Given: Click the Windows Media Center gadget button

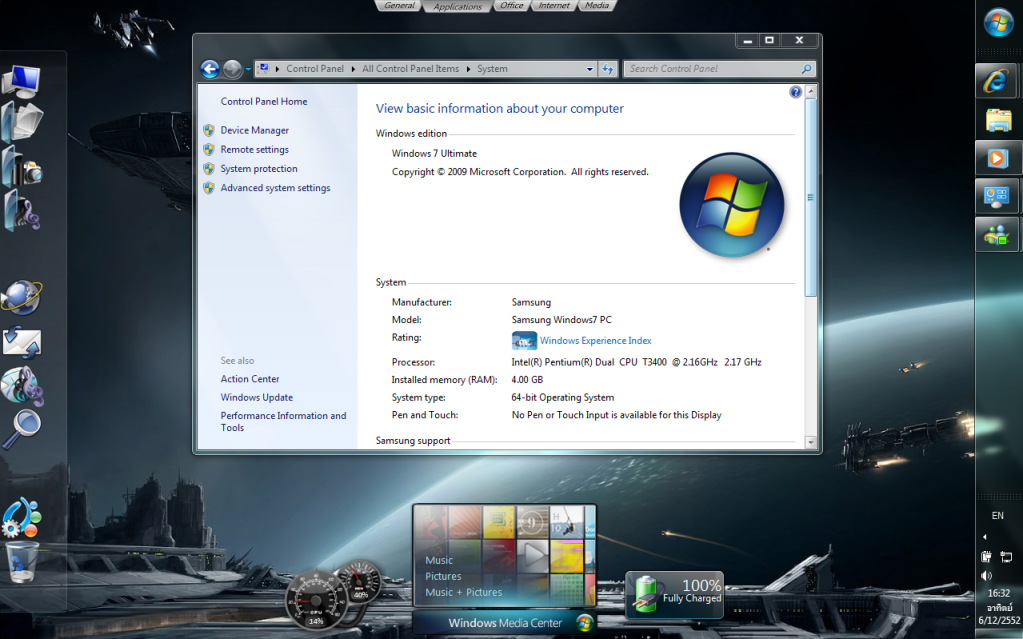Looking at the screenshot, I should (504, 623).
